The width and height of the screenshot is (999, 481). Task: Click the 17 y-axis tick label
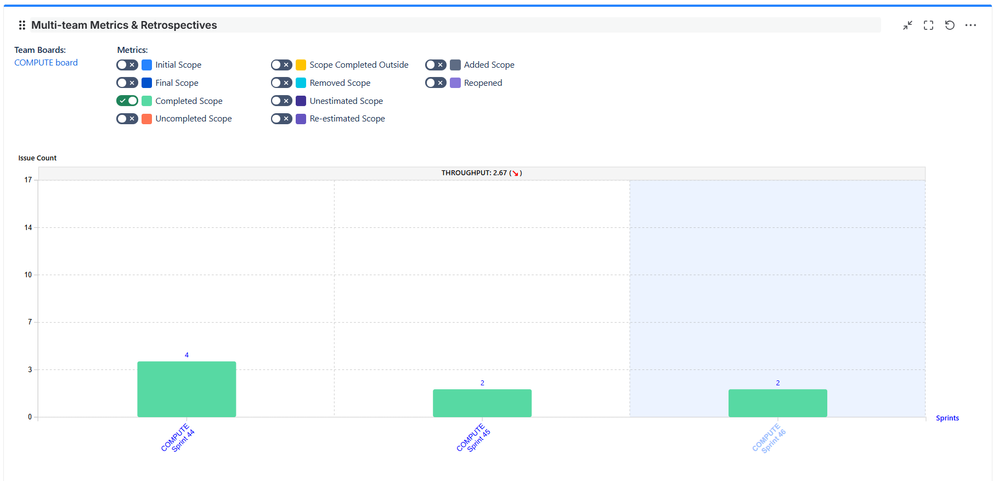tap(29, 180)
